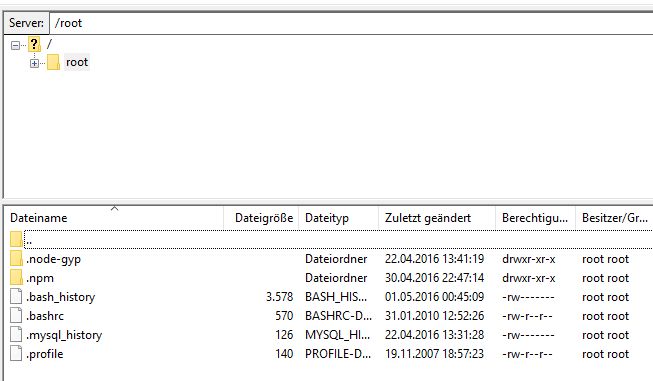
Task: Expand the root folder in the tree
Action: coord(34,63)
